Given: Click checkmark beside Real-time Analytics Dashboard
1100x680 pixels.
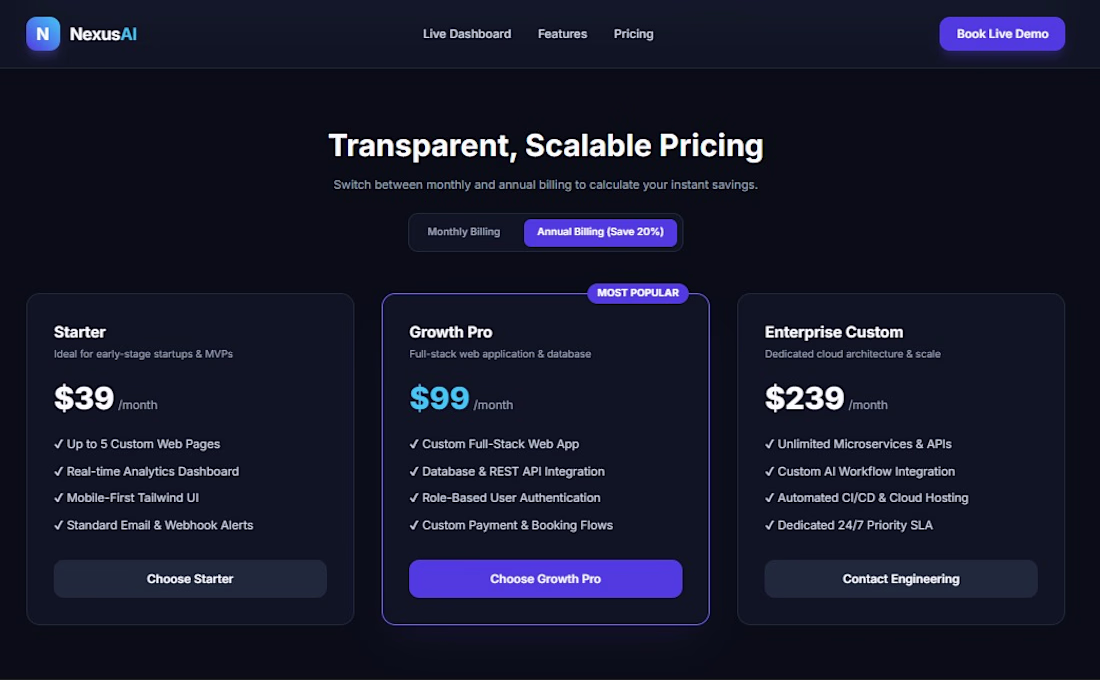Looking at the screenshot, I should [x=58, y=472].
